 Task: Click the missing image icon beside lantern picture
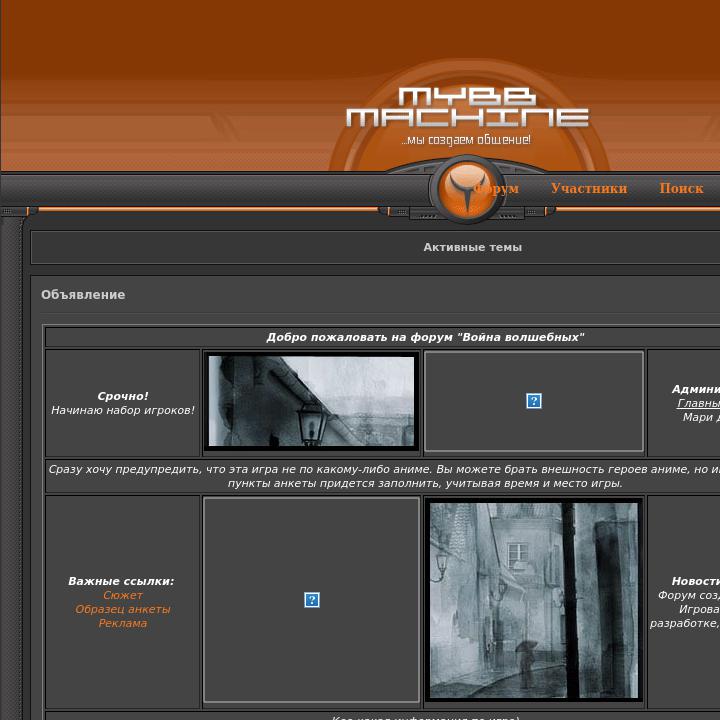point(534,401)
